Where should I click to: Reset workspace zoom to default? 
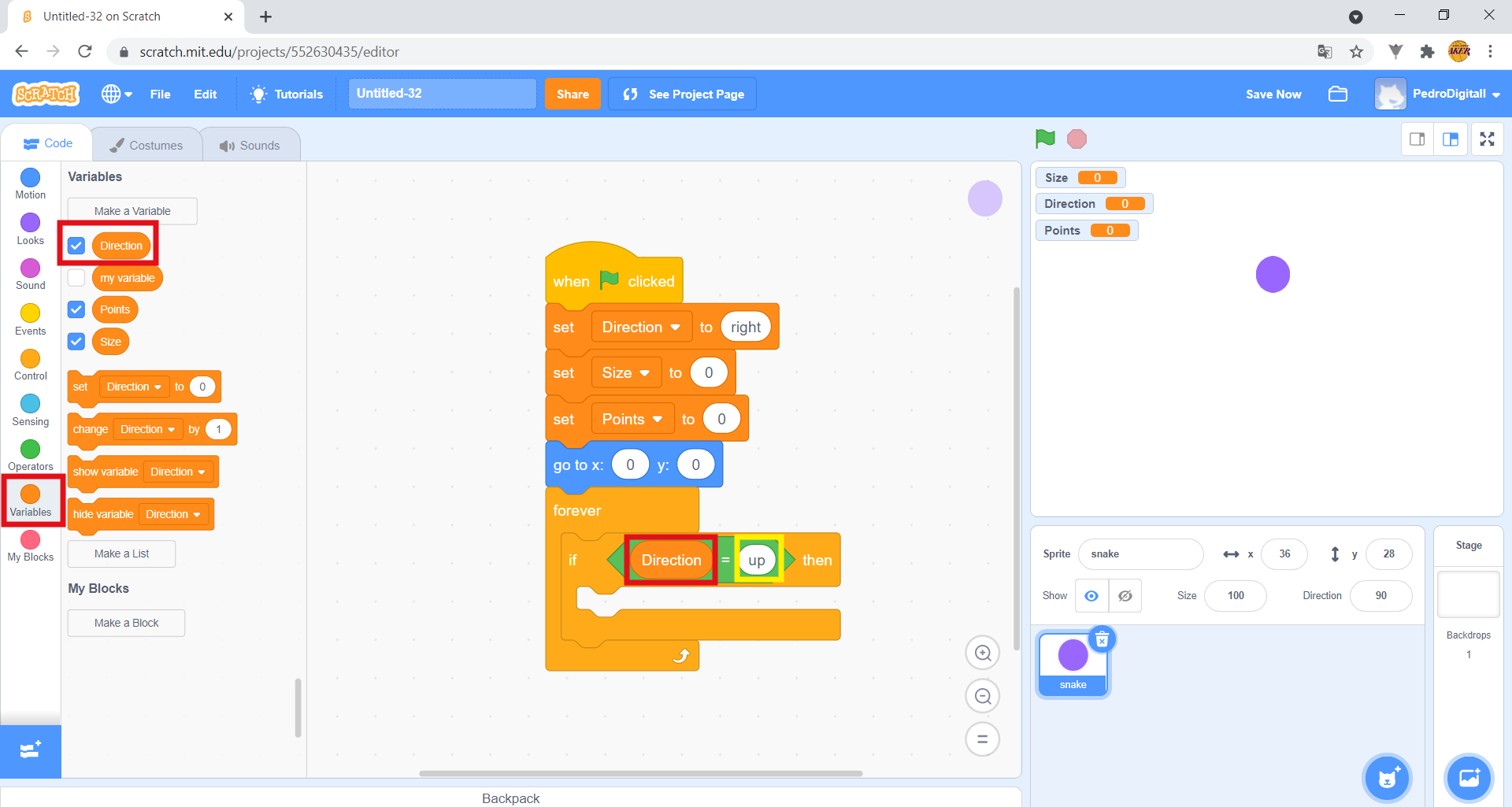pyautogui.click(x=983, y=739)
